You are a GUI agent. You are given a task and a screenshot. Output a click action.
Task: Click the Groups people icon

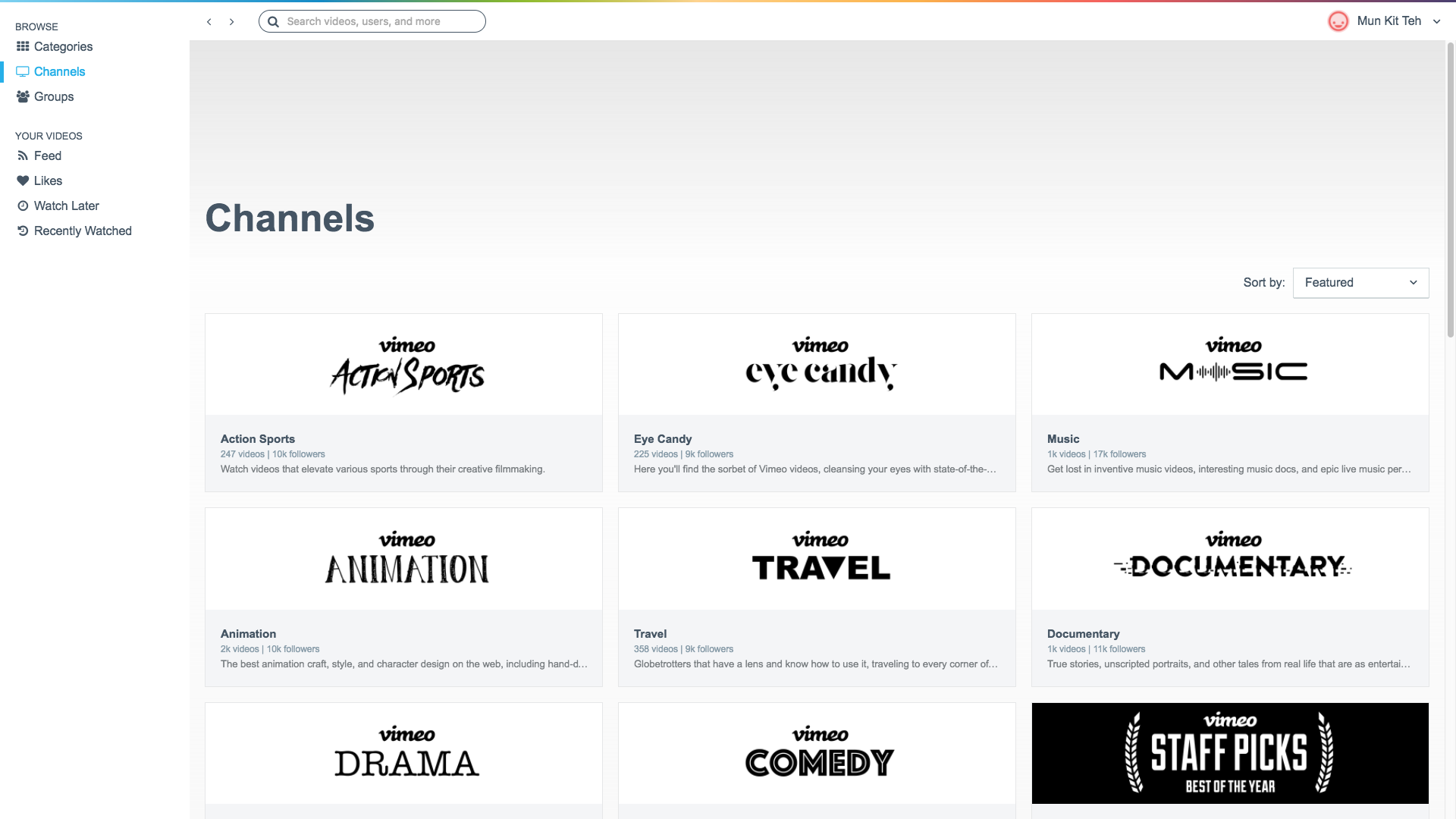[x=23, y=96]
